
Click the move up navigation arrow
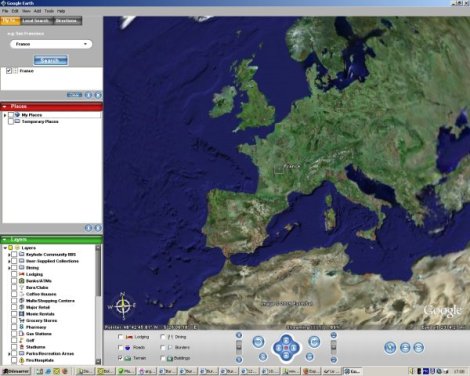click(x=286, y=339)
